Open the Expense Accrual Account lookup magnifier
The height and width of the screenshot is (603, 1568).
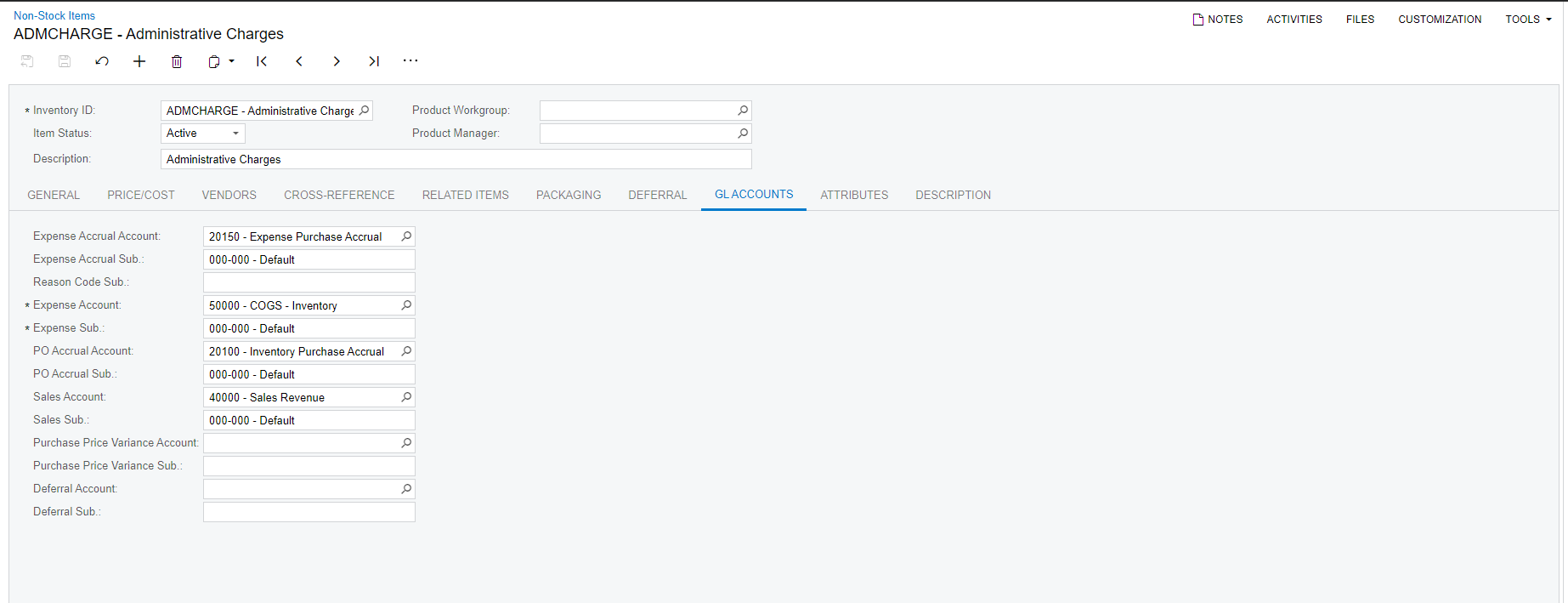[x=406, y=236]
